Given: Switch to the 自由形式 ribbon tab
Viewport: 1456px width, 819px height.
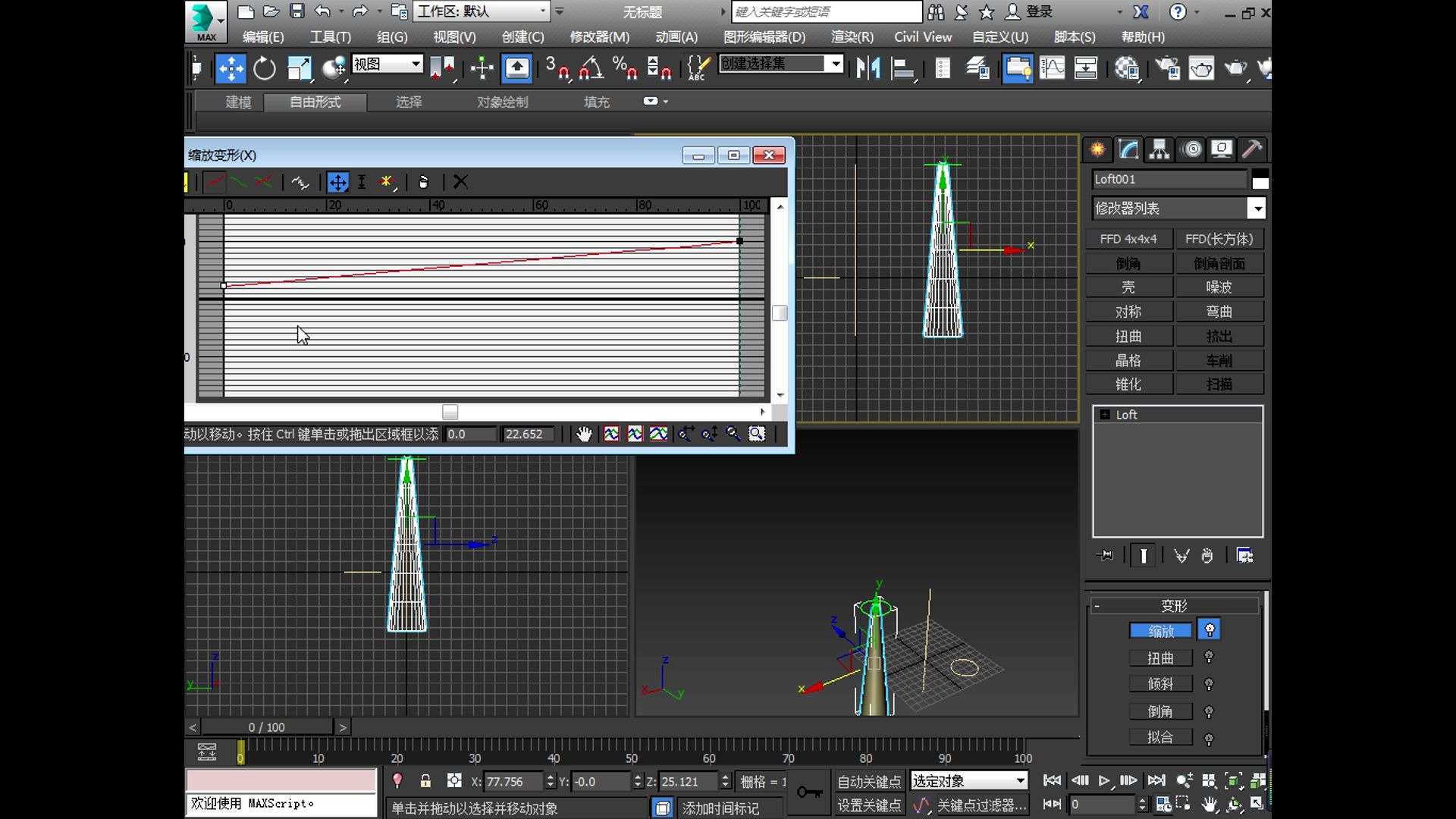Looking at the screenshot, I should (x=315, y=102).
